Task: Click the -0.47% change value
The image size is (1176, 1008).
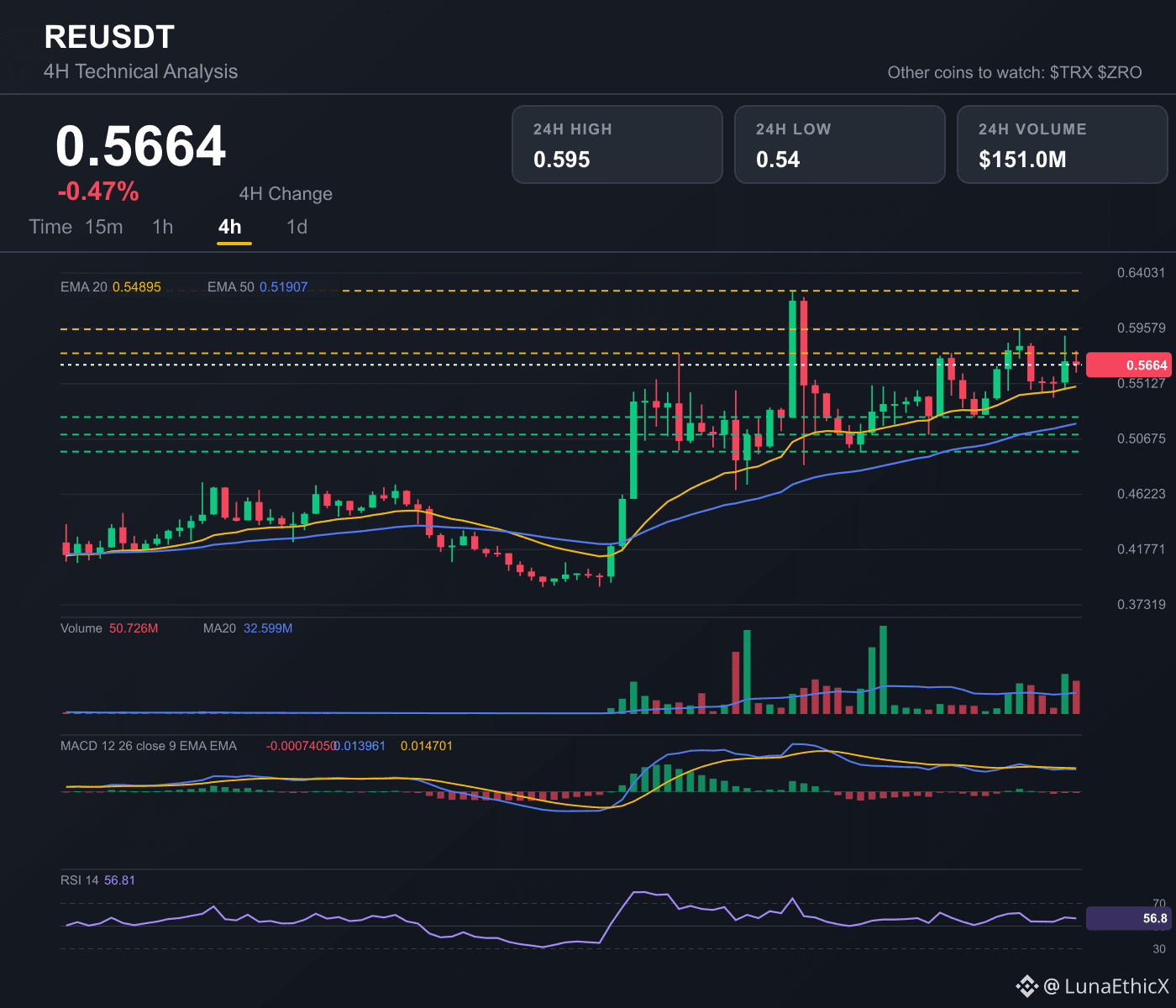Action: click(x=98, y=192)
